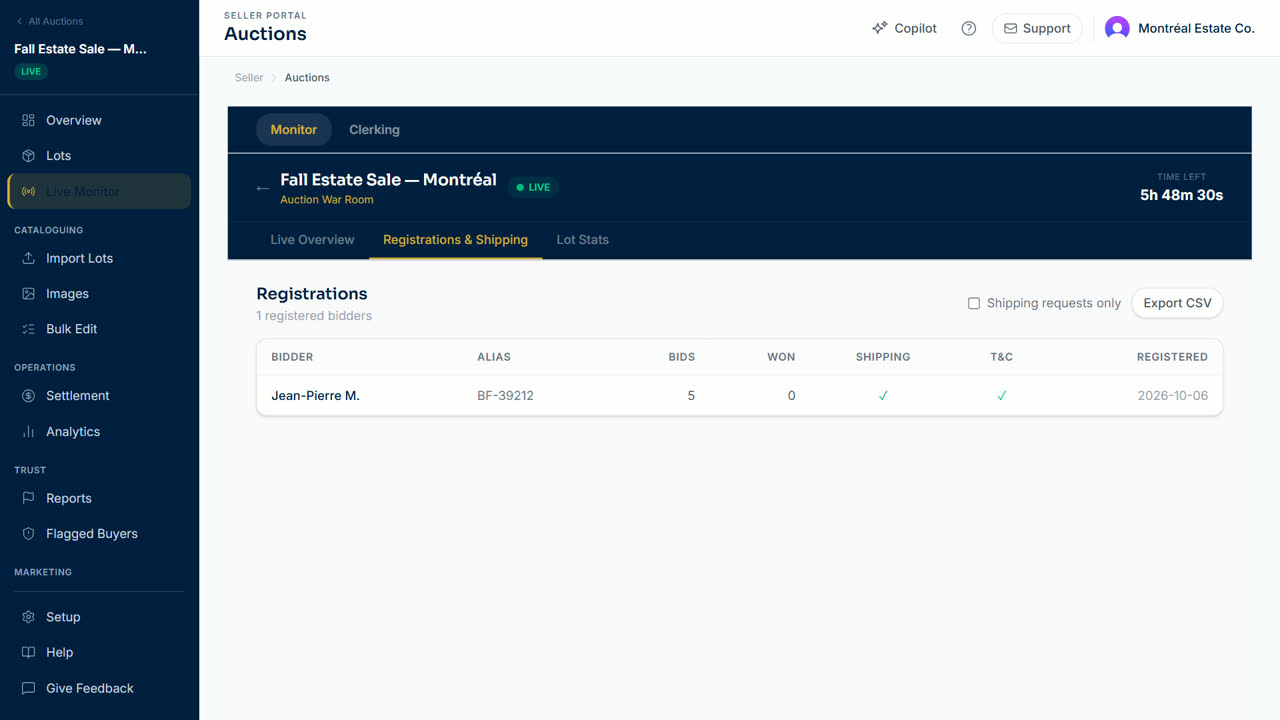Click the back arrow beside Fall Estate Sale

click(263, 188)
